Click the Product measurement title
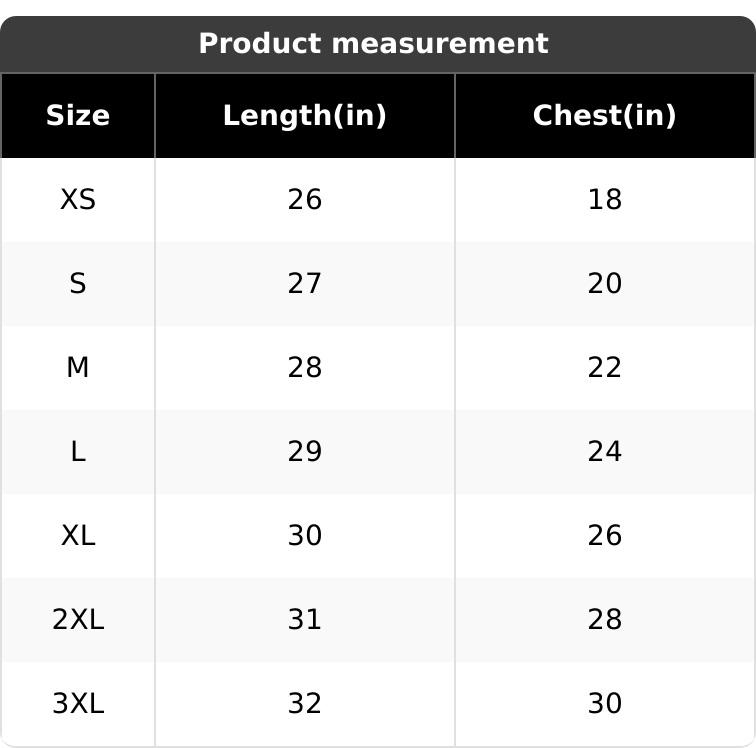The image size is (756, 748). pos(373,44)
